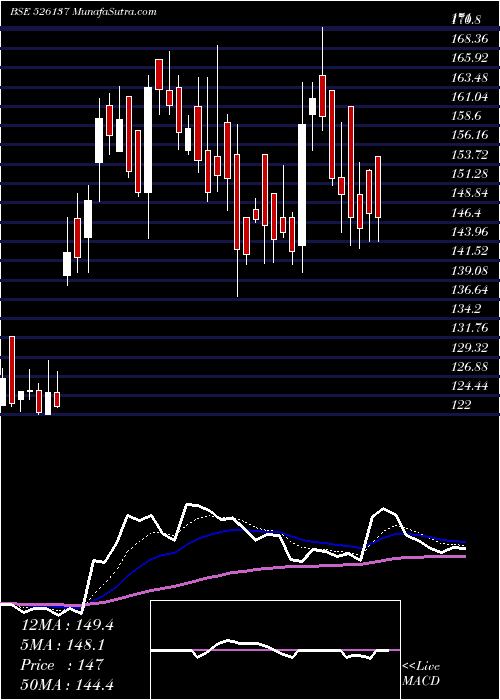The height and width of the screenshot is (700, 500).
Task: Click the 12MA : 149.4 legend text
Action: (67, 625)
